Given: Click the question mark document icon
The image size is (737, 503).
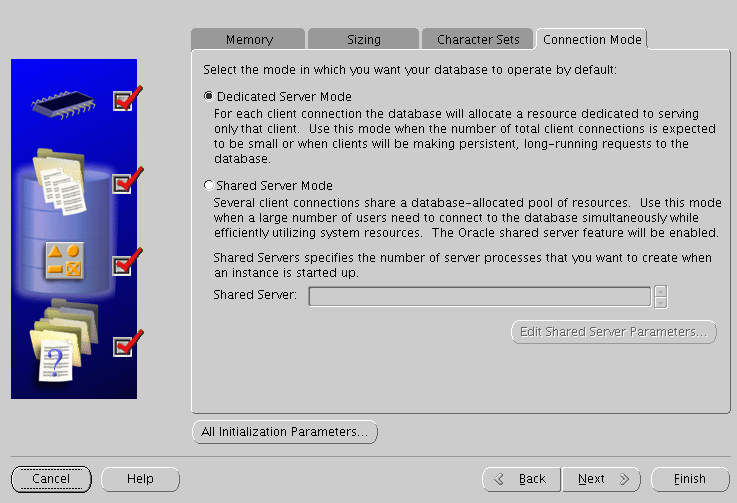Looking at the screenshot, I should [63, 339].
